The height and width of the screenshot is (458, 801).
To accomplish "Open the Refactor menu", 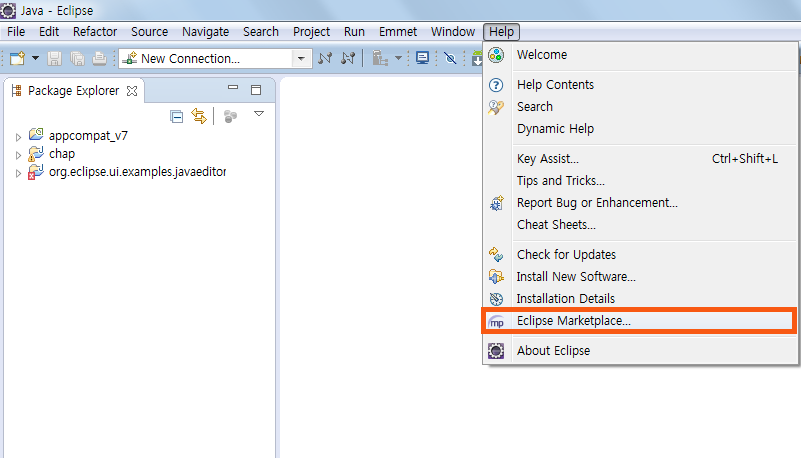I will [x=95, y=32].
